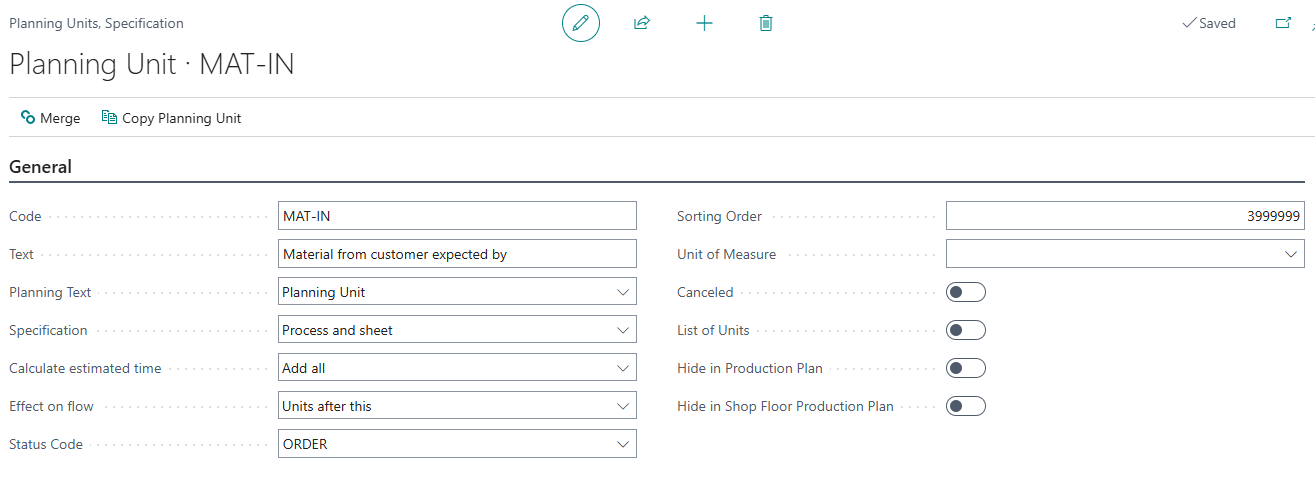Click the Status Code label
1315x478 pixels.
tap(46, 444)
